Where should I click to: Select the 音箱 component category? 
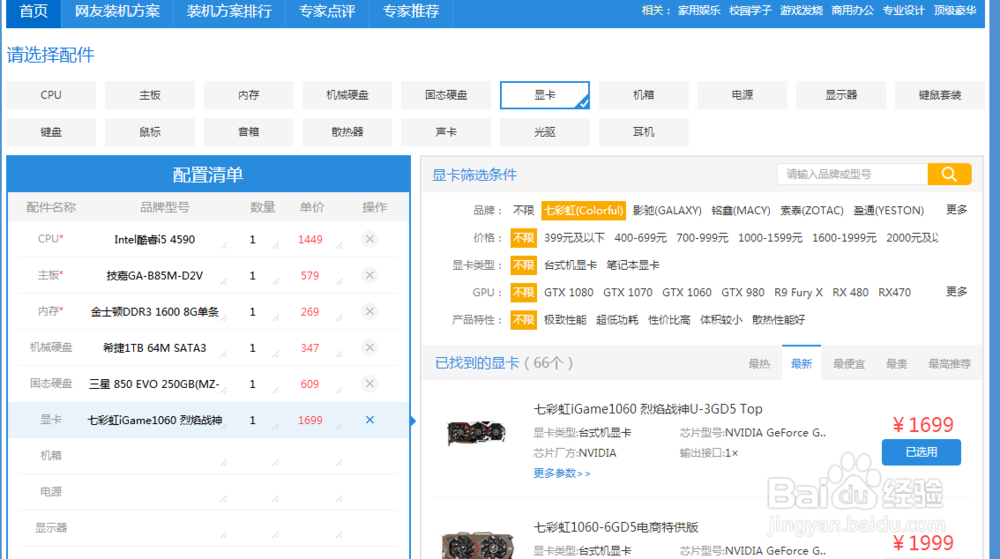pos(249,132)
